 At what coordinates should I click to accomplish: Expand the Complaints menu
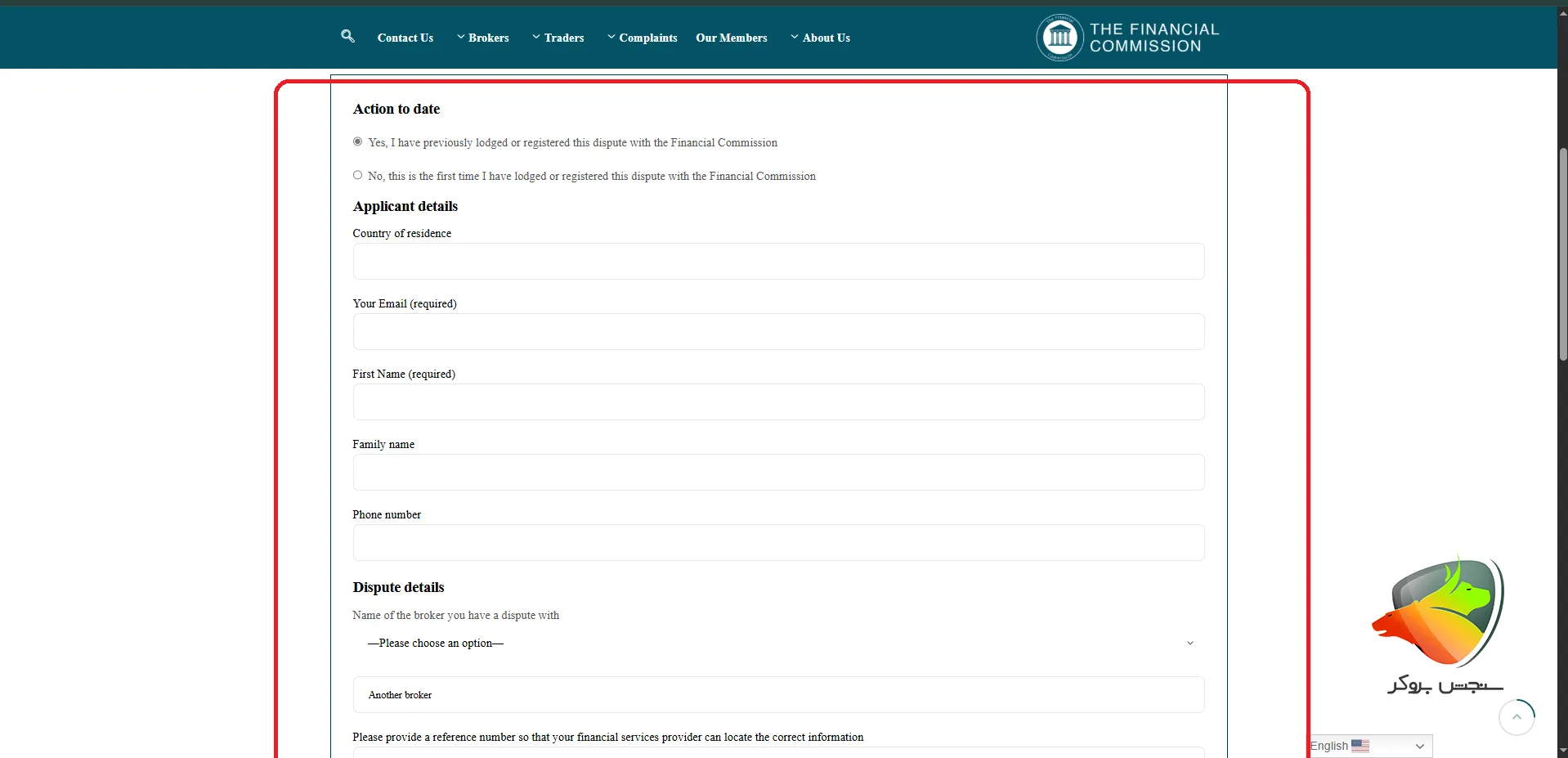[643, 38]
